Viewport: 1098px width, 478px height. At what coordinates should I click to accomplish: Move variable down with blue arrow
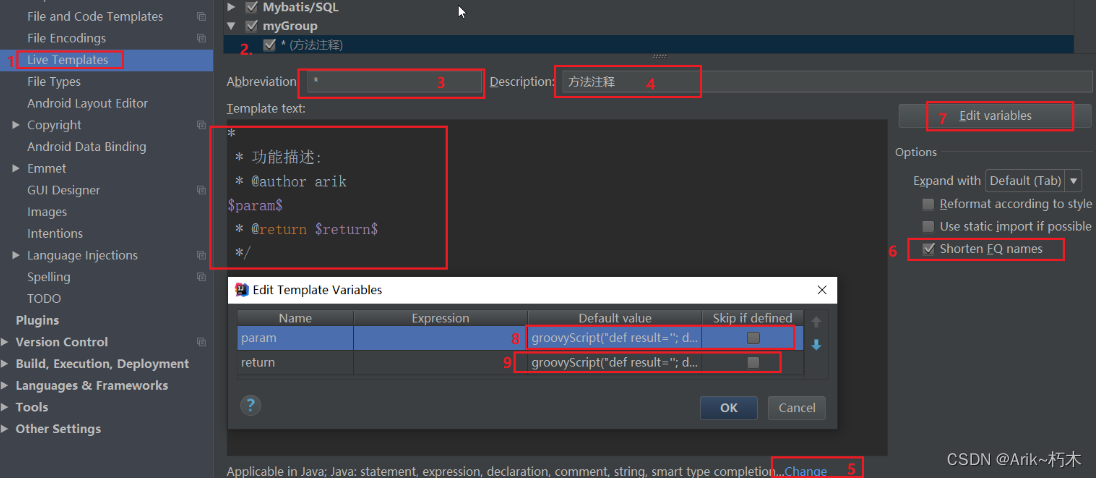click(x=816, y=345)
